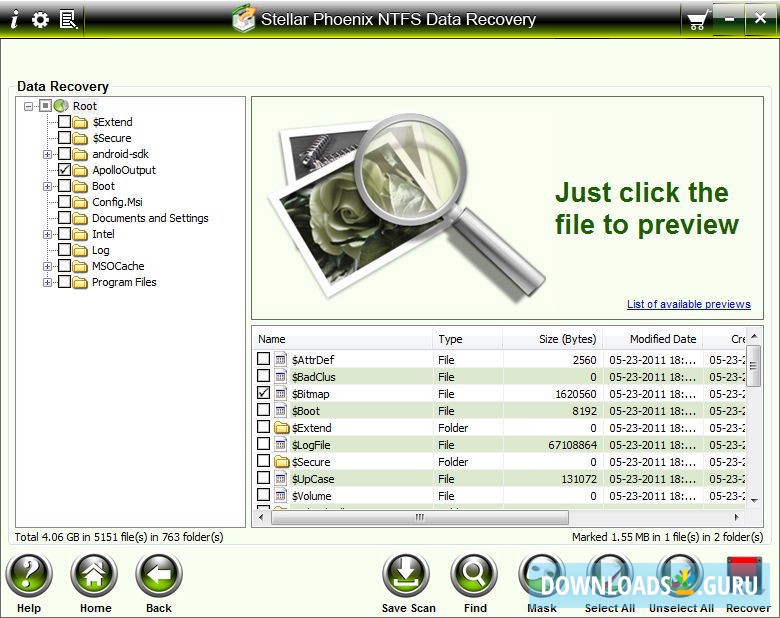Image resolution: width=780 pixels, height=618 pixels.
Task: Click the log report icon in title bar
Action: (68, 19)
